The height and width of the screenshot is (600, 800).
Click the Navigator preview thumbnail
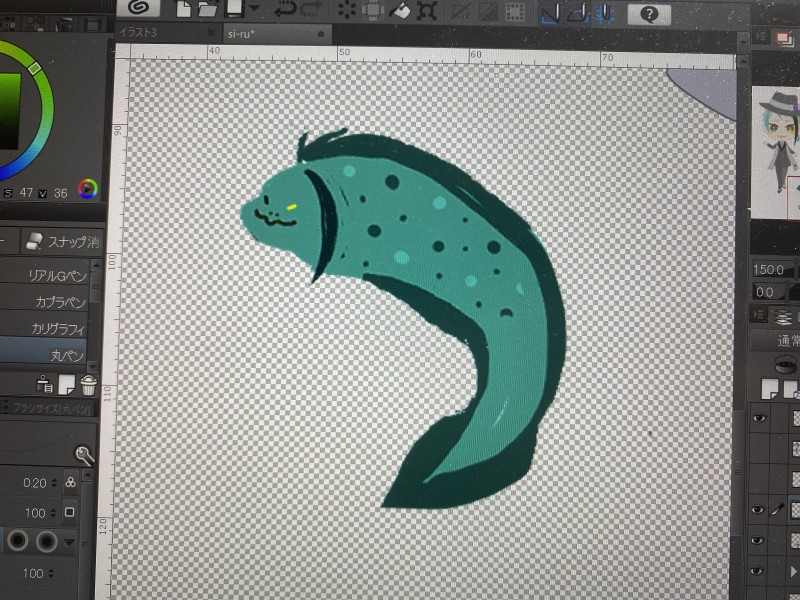point(776,152)
